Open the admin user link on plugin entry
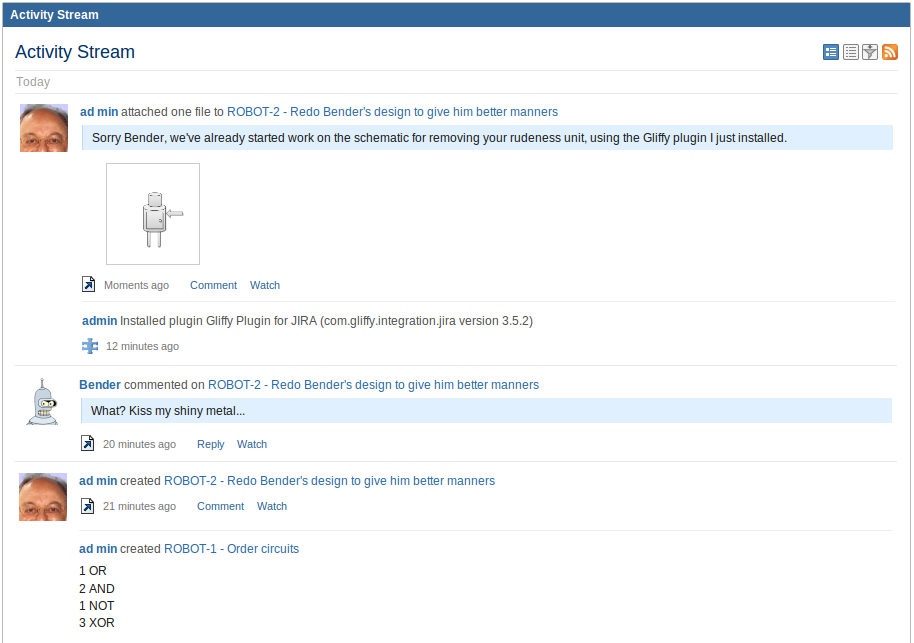Viewport: 914px width, 643px height. pyautogui.click(x=99, y=321)
